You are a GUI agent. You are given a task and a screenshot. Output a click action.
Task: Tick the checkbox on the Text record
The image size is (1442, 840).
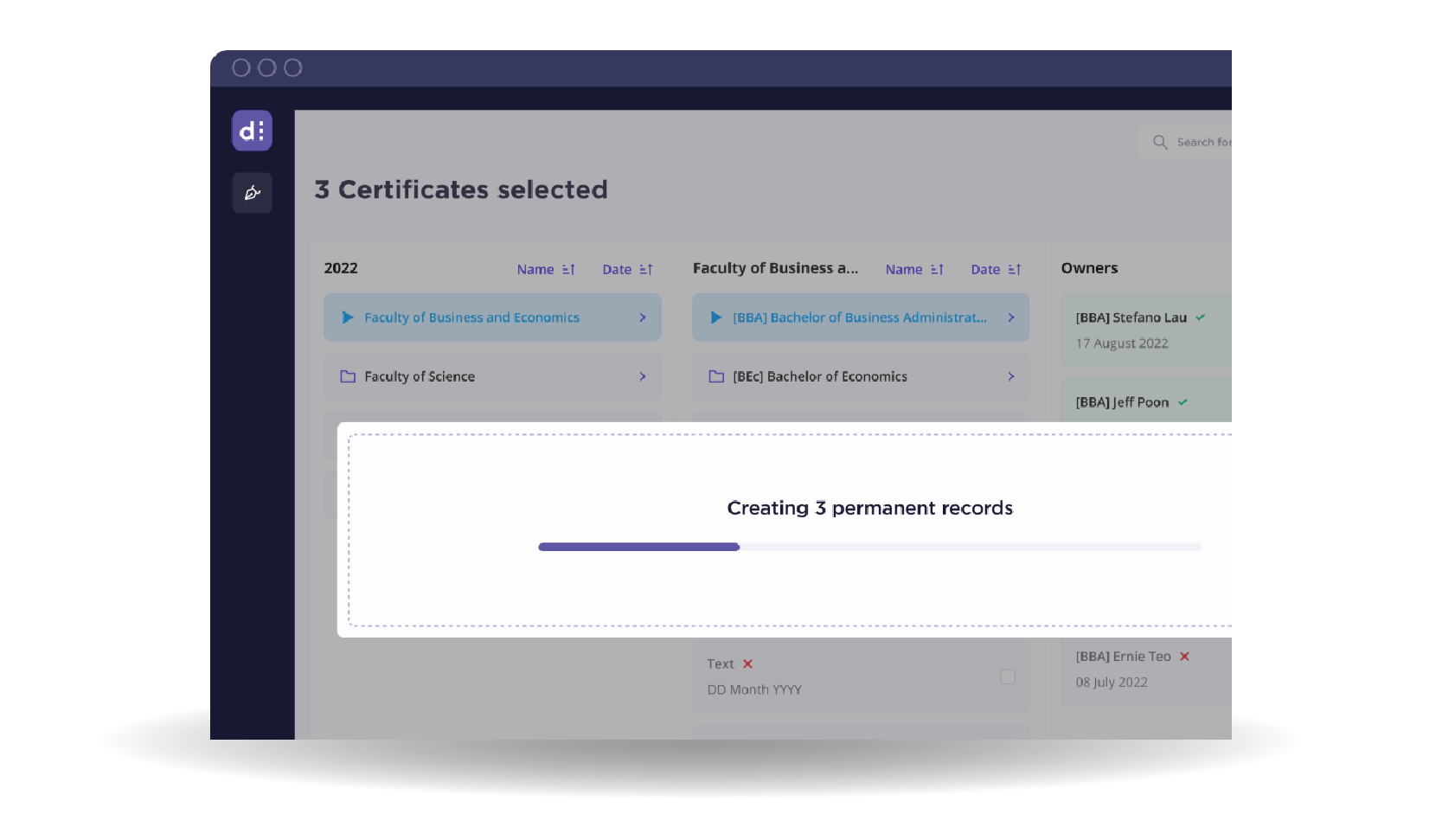coord(1008,676)
